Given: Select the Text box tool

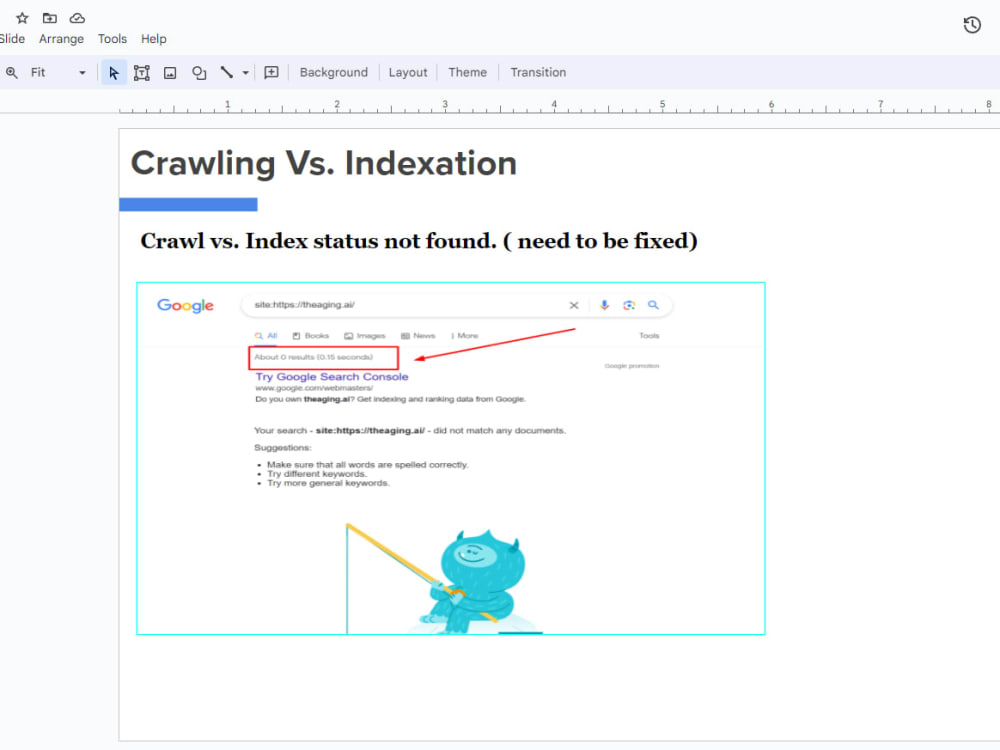Looking at the screenshot, I should (142, 73).
